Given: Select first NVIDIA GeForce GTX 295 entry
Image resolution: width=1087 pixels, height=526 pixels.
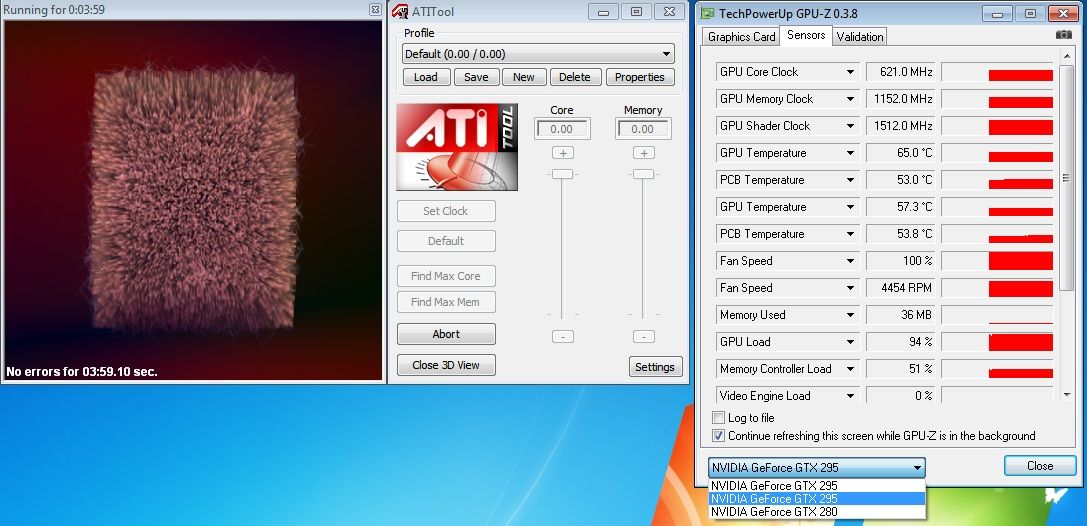Looking at the screenshot, I should tap(817, 486).
